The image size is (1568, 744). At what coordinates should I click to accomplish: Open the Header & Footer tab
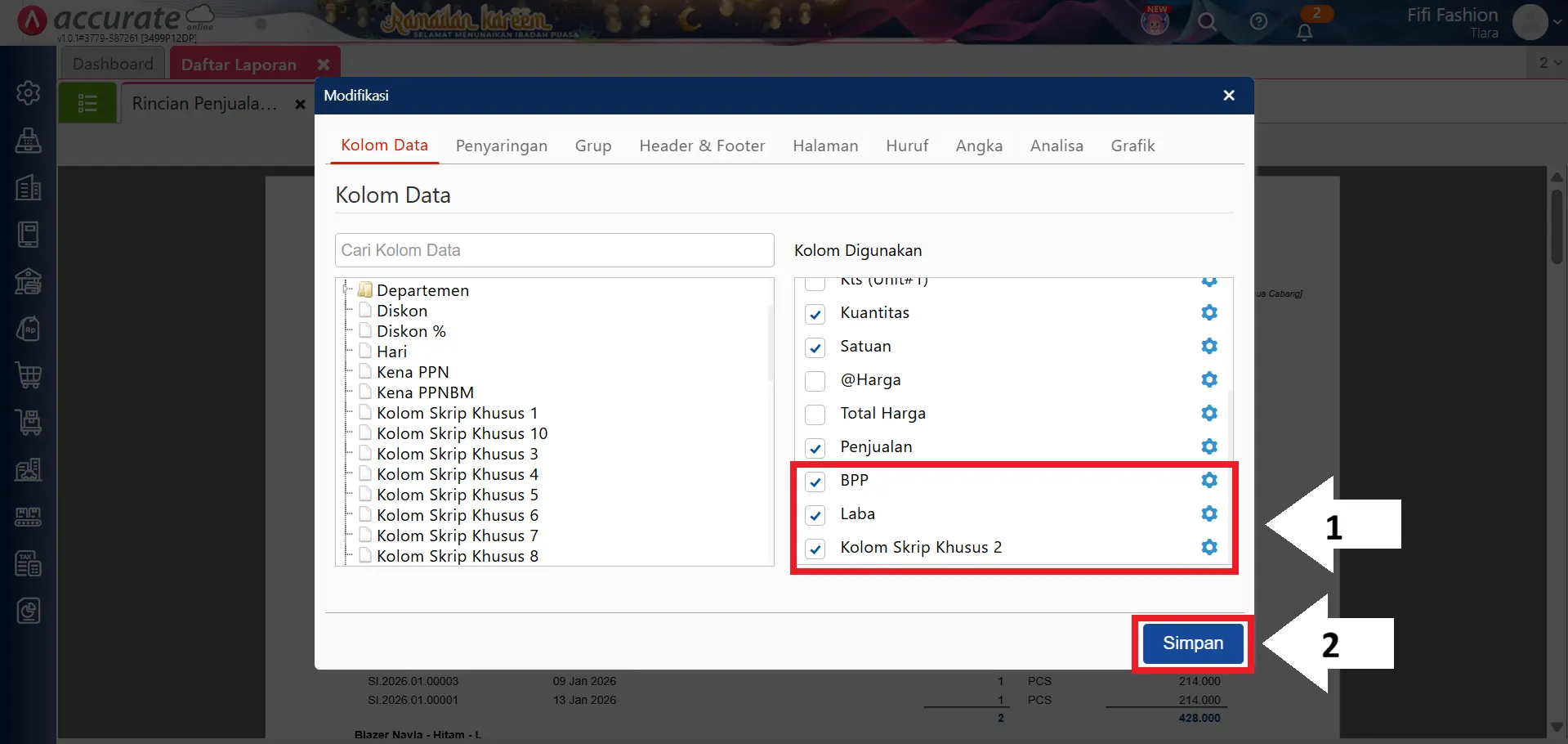(702, 146)
